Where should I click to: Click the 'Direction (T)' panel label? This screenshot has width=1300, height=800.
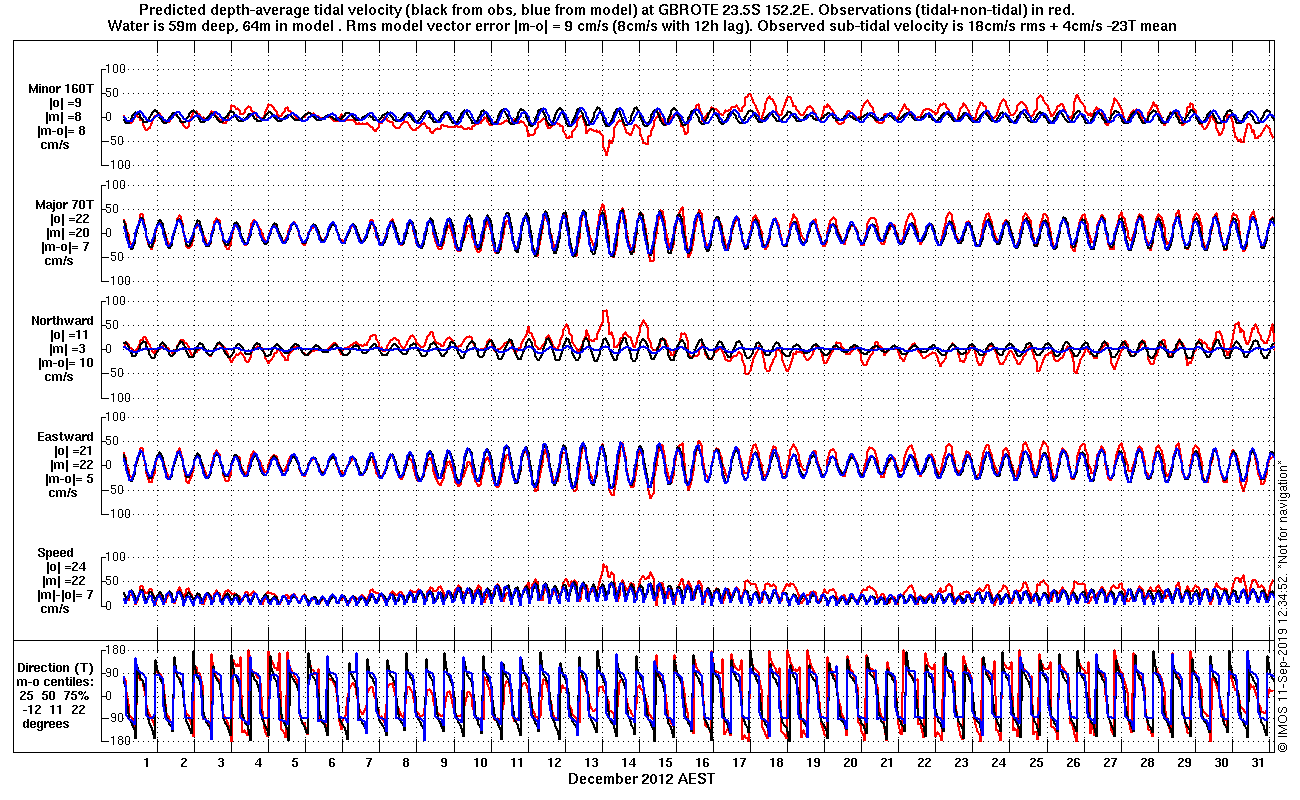(57, 667)
